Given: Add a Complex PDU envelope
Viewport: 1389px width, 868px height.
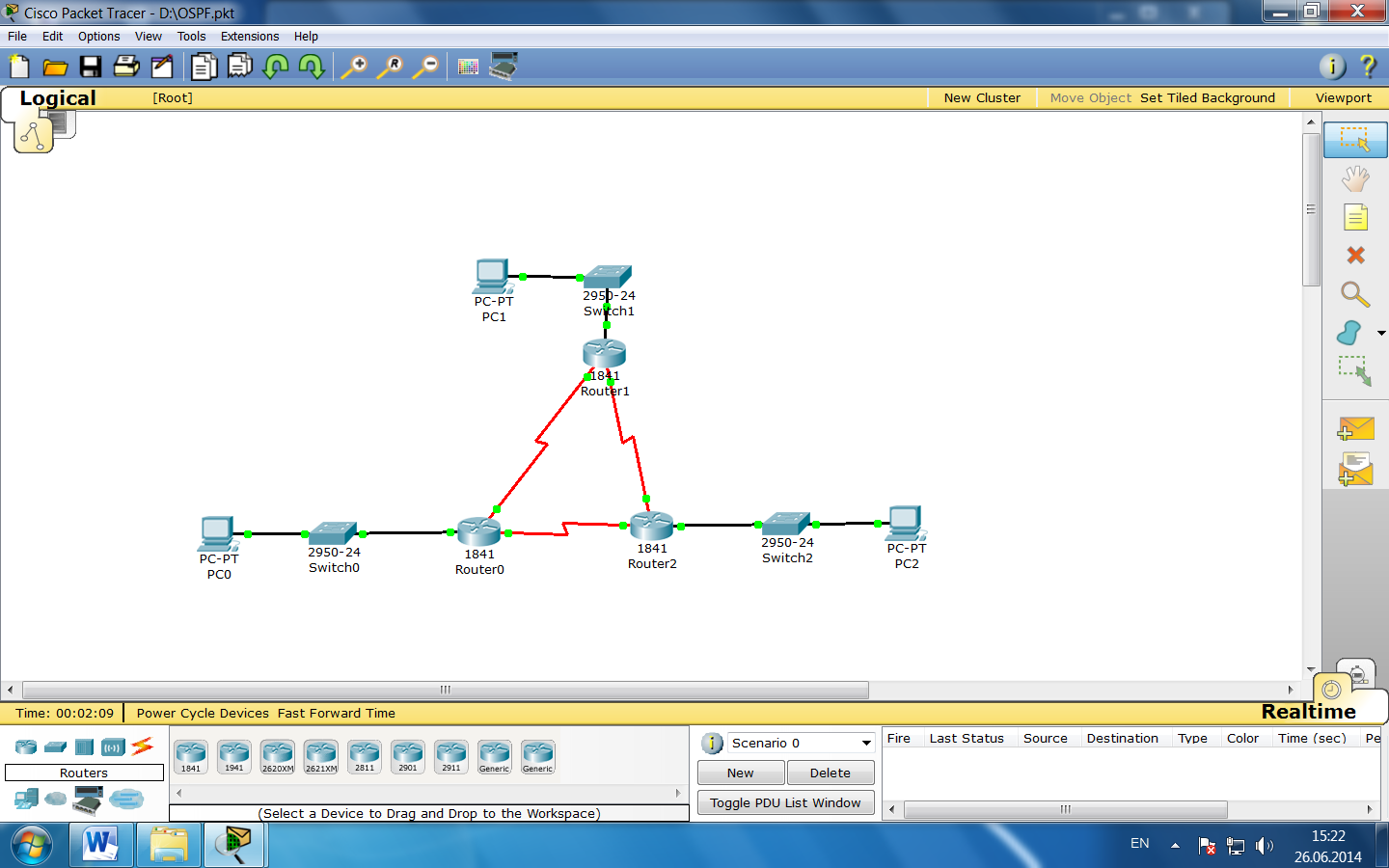Looking at the screenshot, I should tap(1355, 470).
